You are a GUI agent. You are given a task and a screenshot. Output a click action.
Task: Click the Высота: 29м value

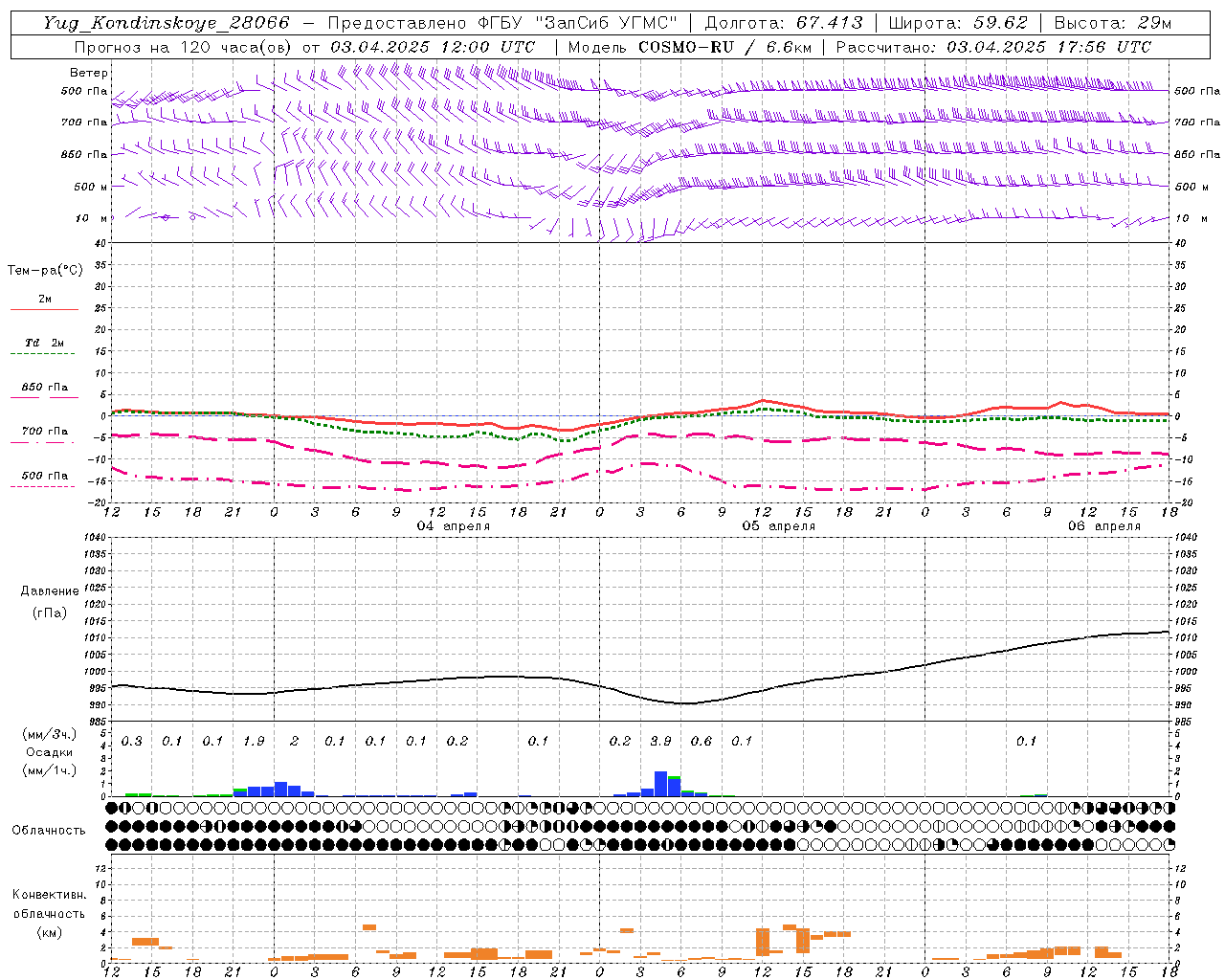1112,23
